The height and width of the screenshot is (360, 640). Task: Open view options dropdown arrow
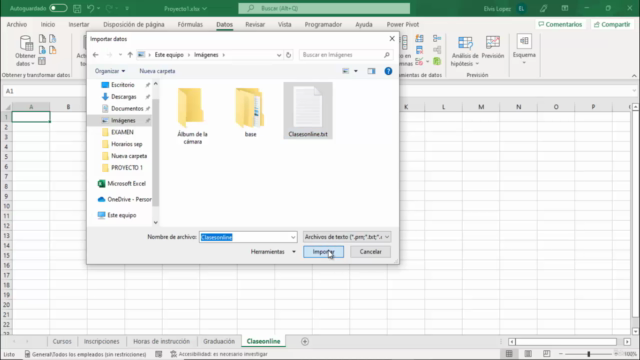click(356, 71)
